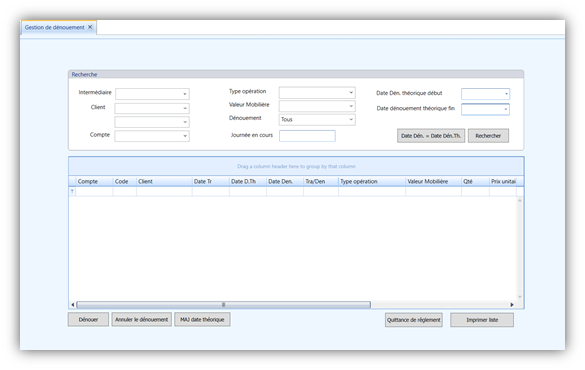Open the Client dropdown beside its label
This screenshot has width=585, height=370.
click(152, 108)
